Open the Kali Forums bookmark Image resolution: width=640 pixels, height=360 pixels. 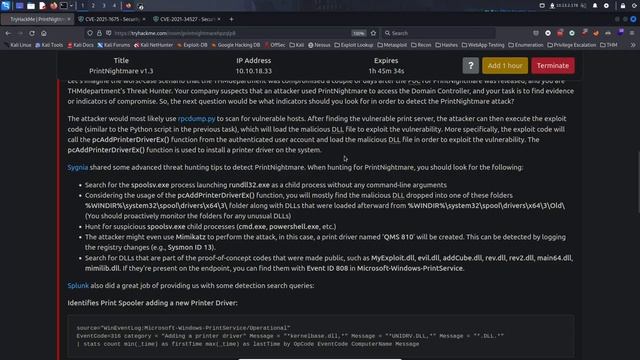coord(113,45)
